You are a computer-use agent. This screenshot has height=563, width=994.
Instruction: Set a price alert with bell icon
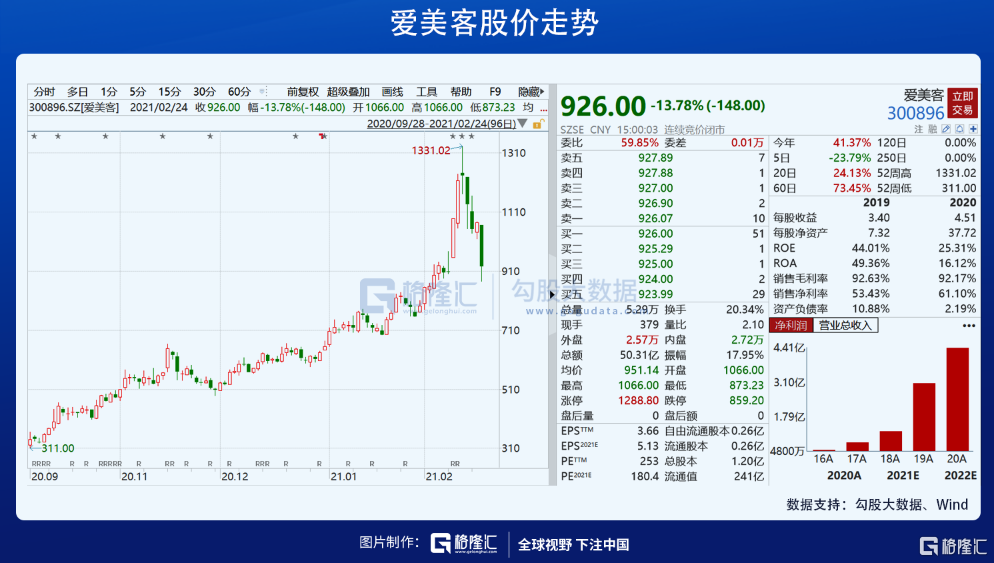(960, 129)
